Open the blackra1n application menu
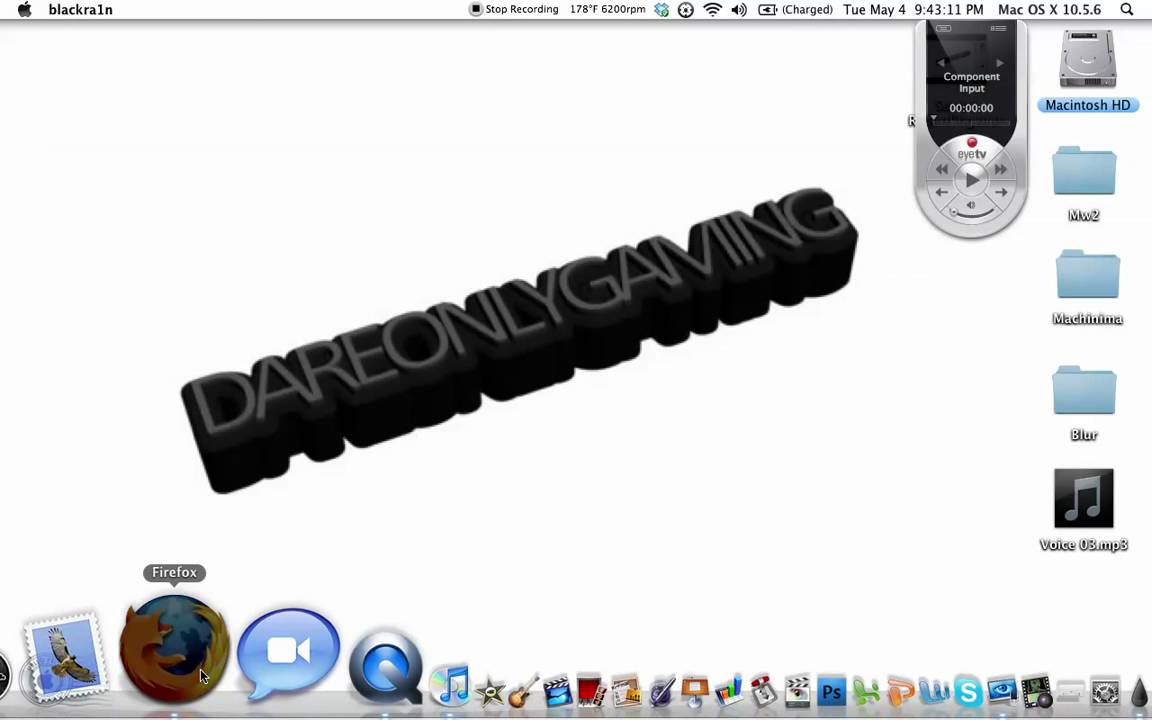Viewport: 1152px width, 720px height. tap(81, 10)
